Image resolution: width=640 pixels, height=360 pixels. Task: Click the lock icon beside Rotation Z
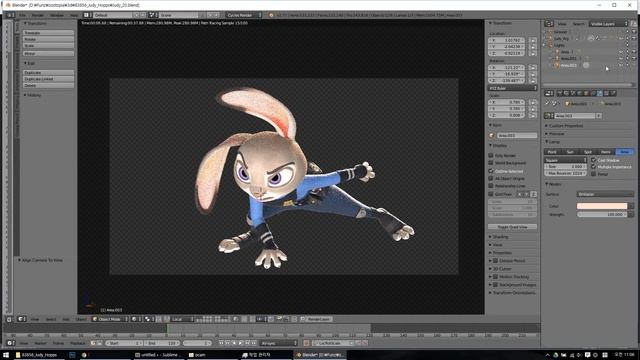(533, 80)
